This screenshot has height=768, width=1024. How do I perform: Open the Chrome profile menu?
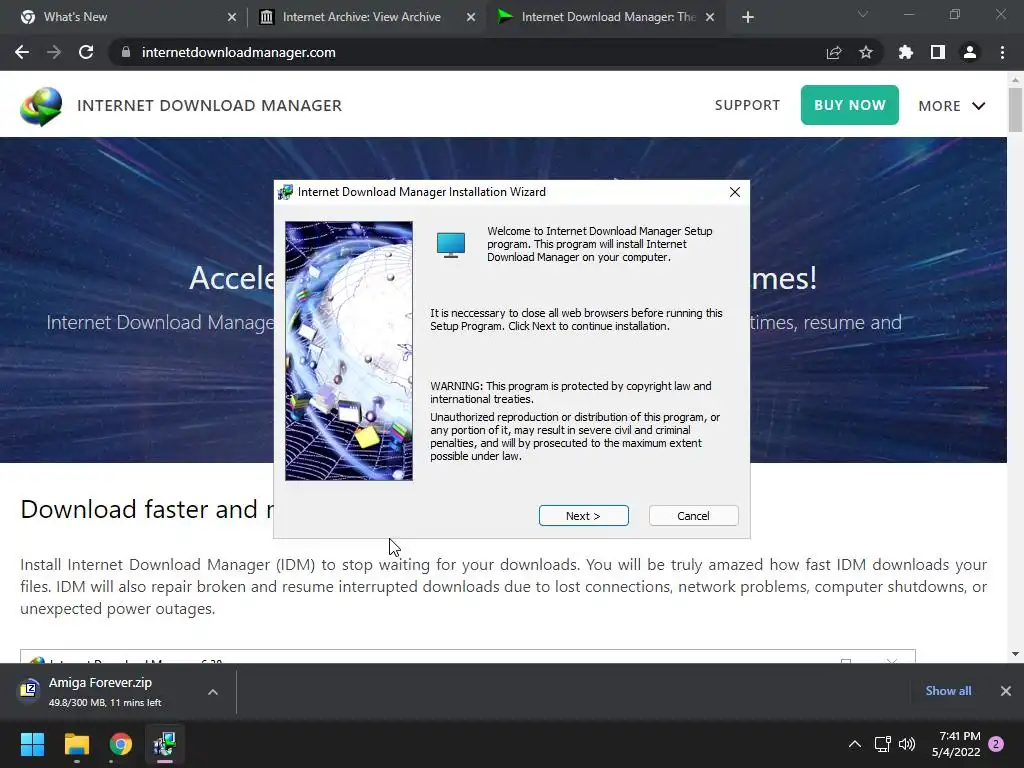click(x=970, y=52)
